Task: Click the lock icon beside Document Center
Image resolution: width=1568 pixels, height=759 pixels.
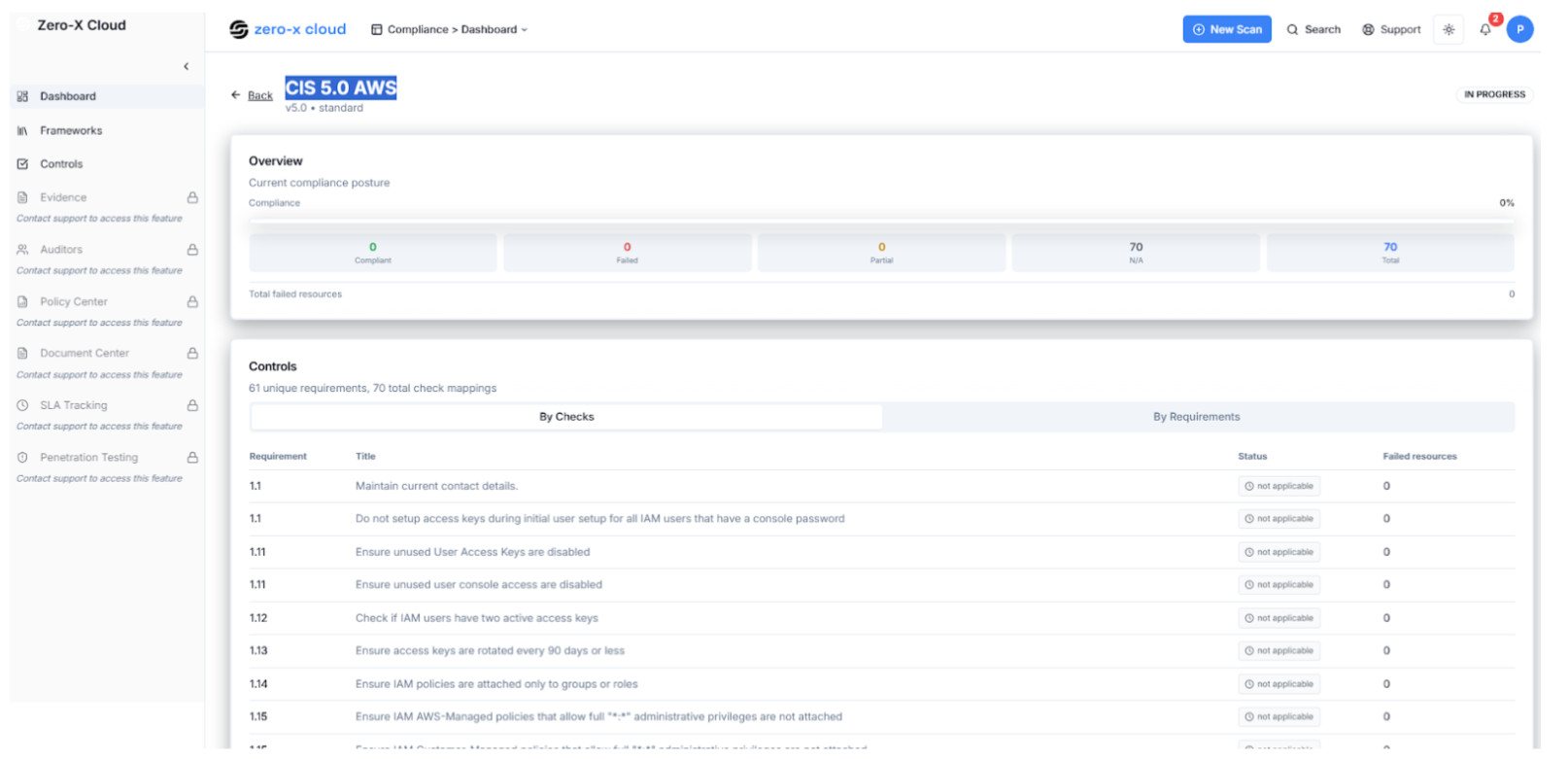Action: [x=192, y=353]
